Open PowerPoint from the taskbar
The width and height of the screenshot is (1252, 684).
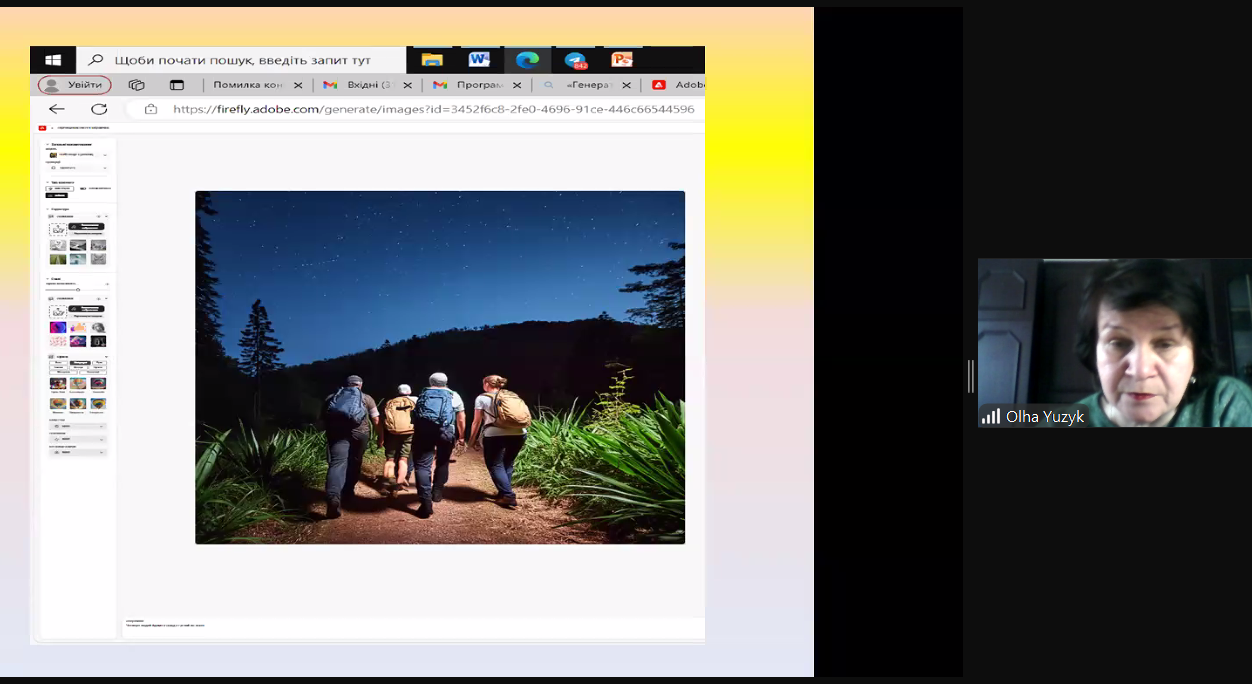click(622, 60)
